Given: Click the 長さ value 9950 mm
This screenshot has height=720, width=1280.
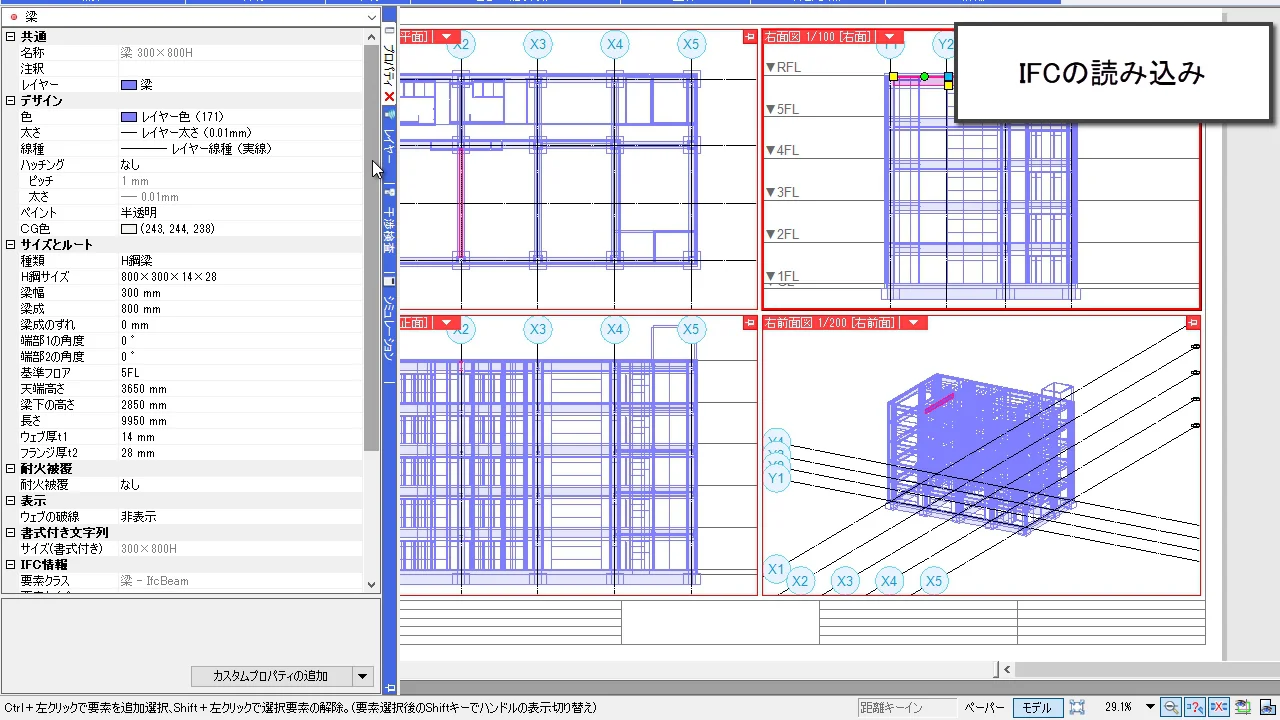Looking at the screenshot, I should (144, 421).
